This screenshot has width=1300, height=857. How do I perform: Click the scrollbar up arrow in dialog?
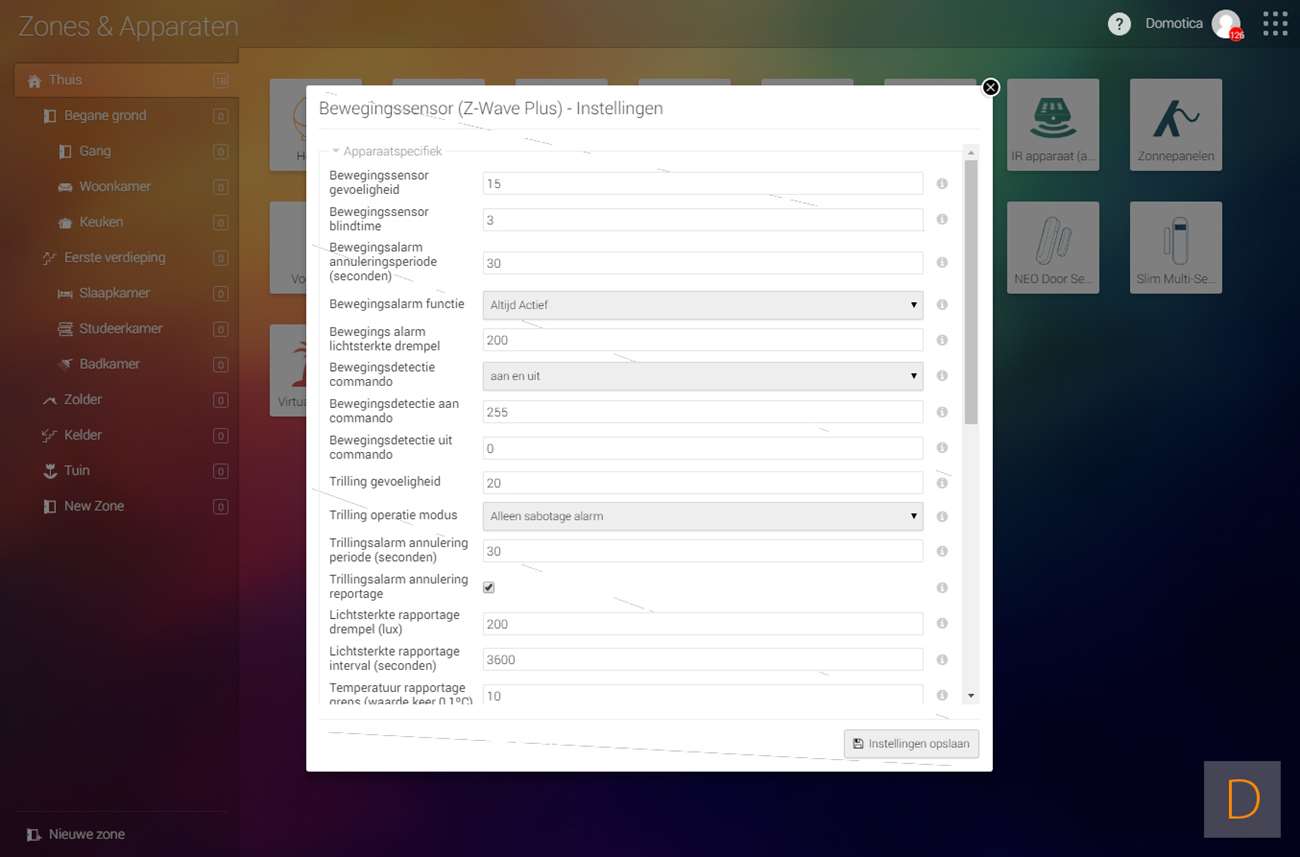tap(970, 152)
